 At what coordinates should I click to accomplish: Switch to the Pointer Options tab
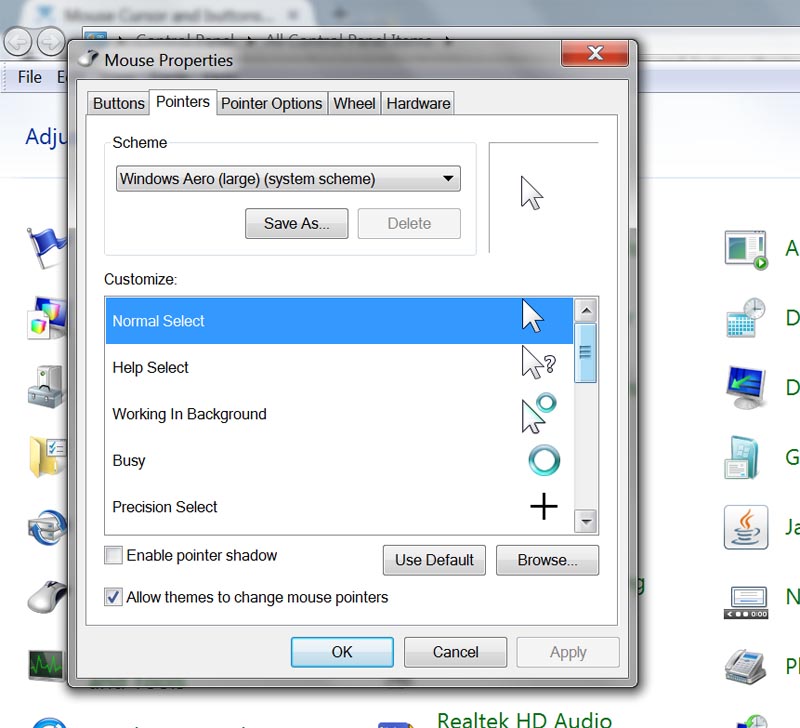click(271, 103)
